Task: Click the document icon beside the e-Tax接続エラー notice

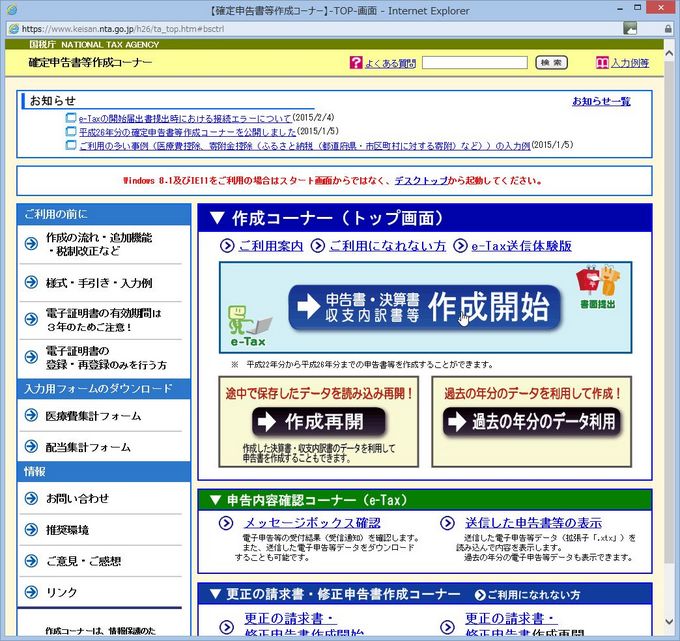Action: [70, 117]
